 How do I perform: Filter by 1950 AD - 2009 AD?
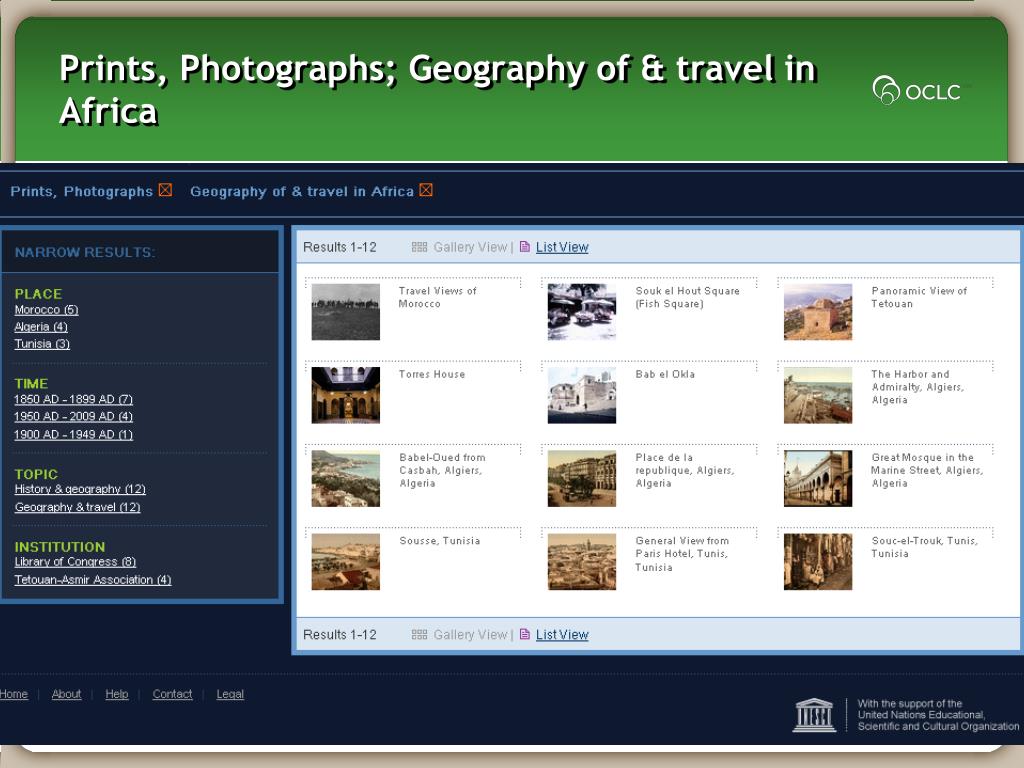(x=74, y=416)
